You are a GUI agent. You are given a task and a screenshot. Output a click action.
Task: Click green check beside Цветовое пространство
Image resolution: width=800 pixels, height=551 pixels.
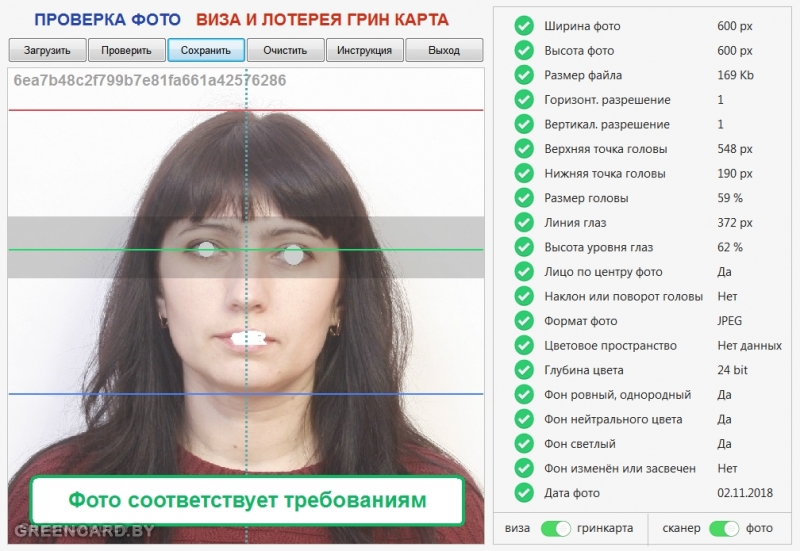pyautogui.click(x=524, y=345)
